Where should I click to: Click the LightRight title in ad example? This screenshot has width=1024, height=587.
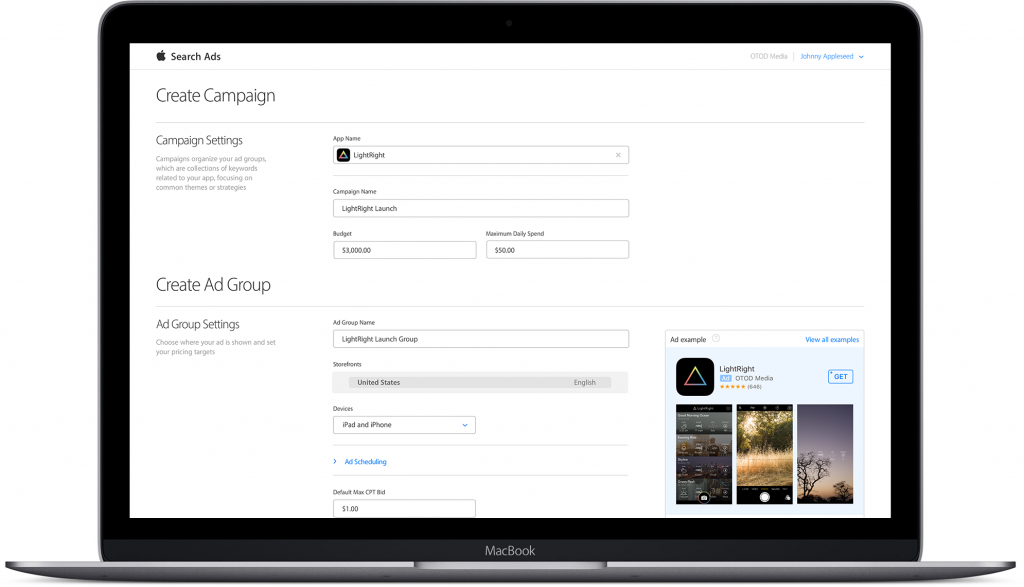pos(737,369)
